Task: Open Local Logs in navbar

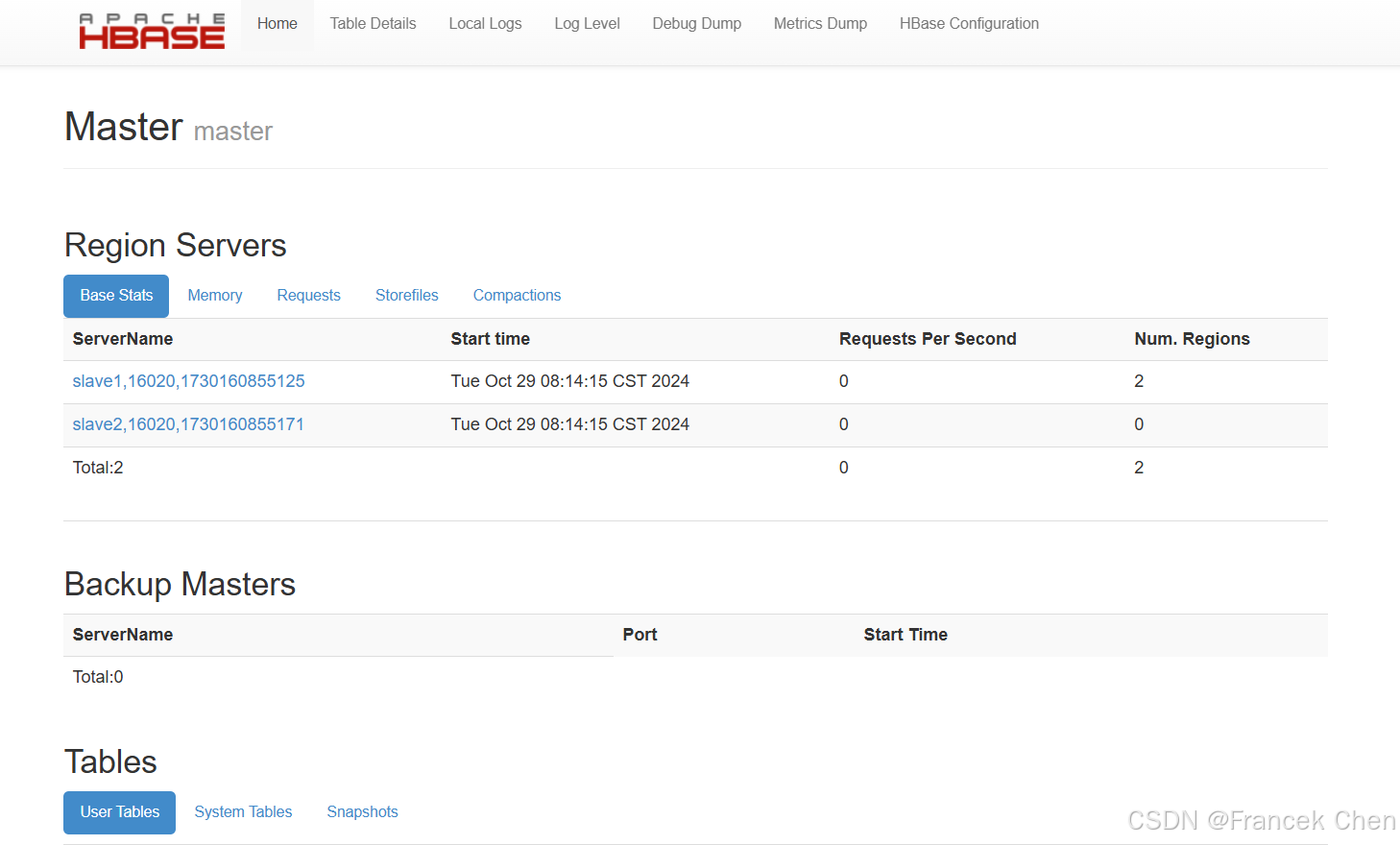Action: [485, 24]
